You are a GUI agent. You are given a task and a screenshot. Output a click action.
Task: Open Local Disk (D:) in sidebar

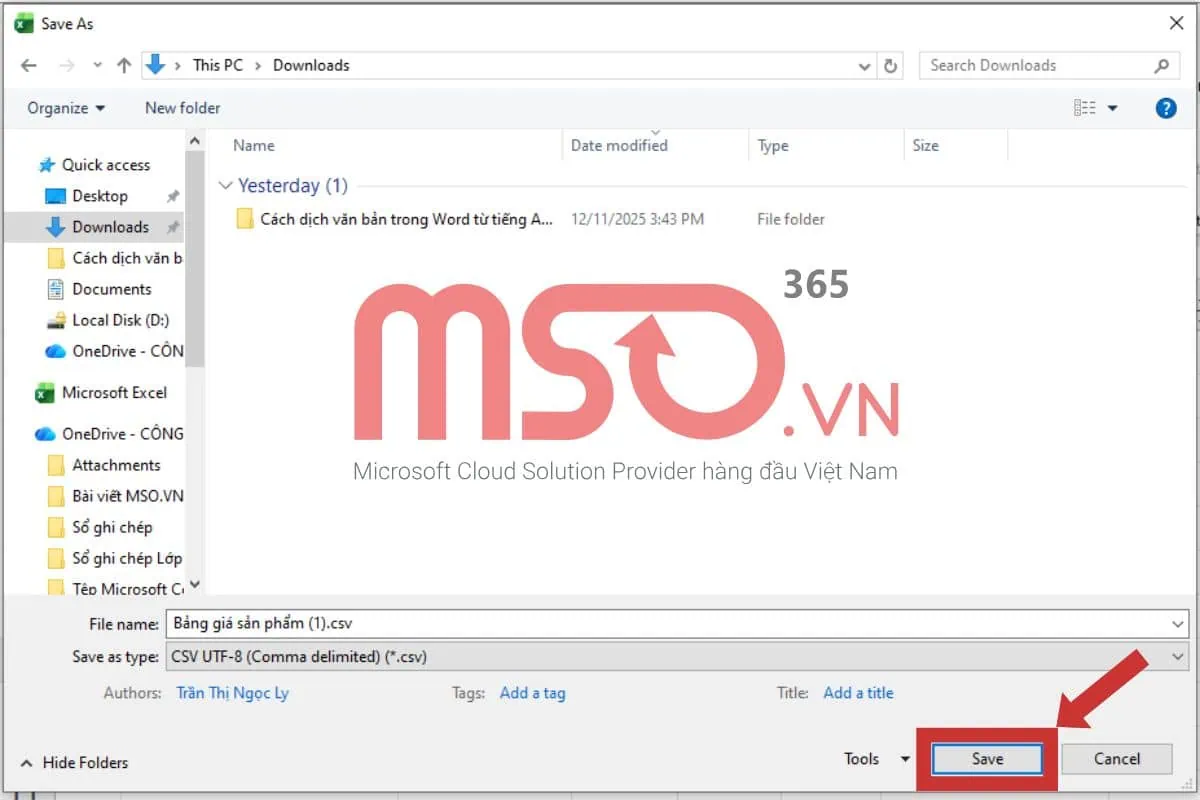point(120,320)
